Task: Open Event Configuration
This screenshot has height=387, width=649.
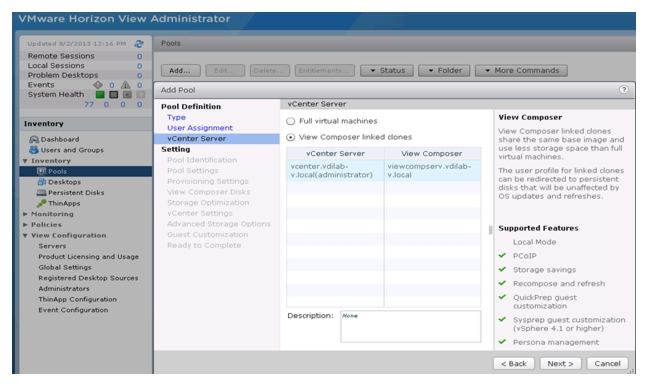Action: pyautogui.click(x=73, y=310)
